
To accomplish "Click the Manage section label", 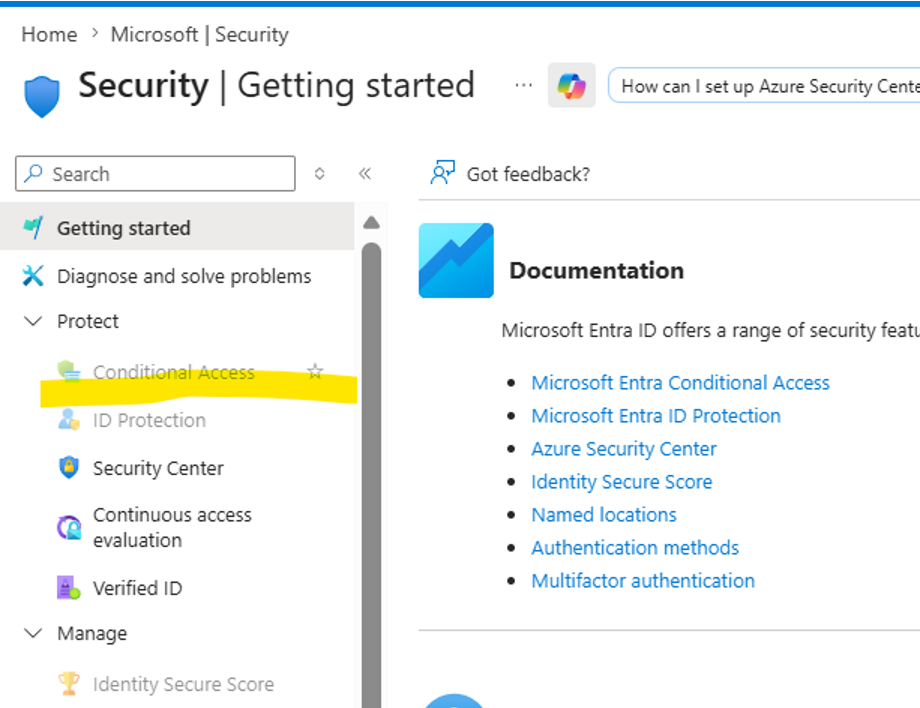I will click(x=92, y=633).
